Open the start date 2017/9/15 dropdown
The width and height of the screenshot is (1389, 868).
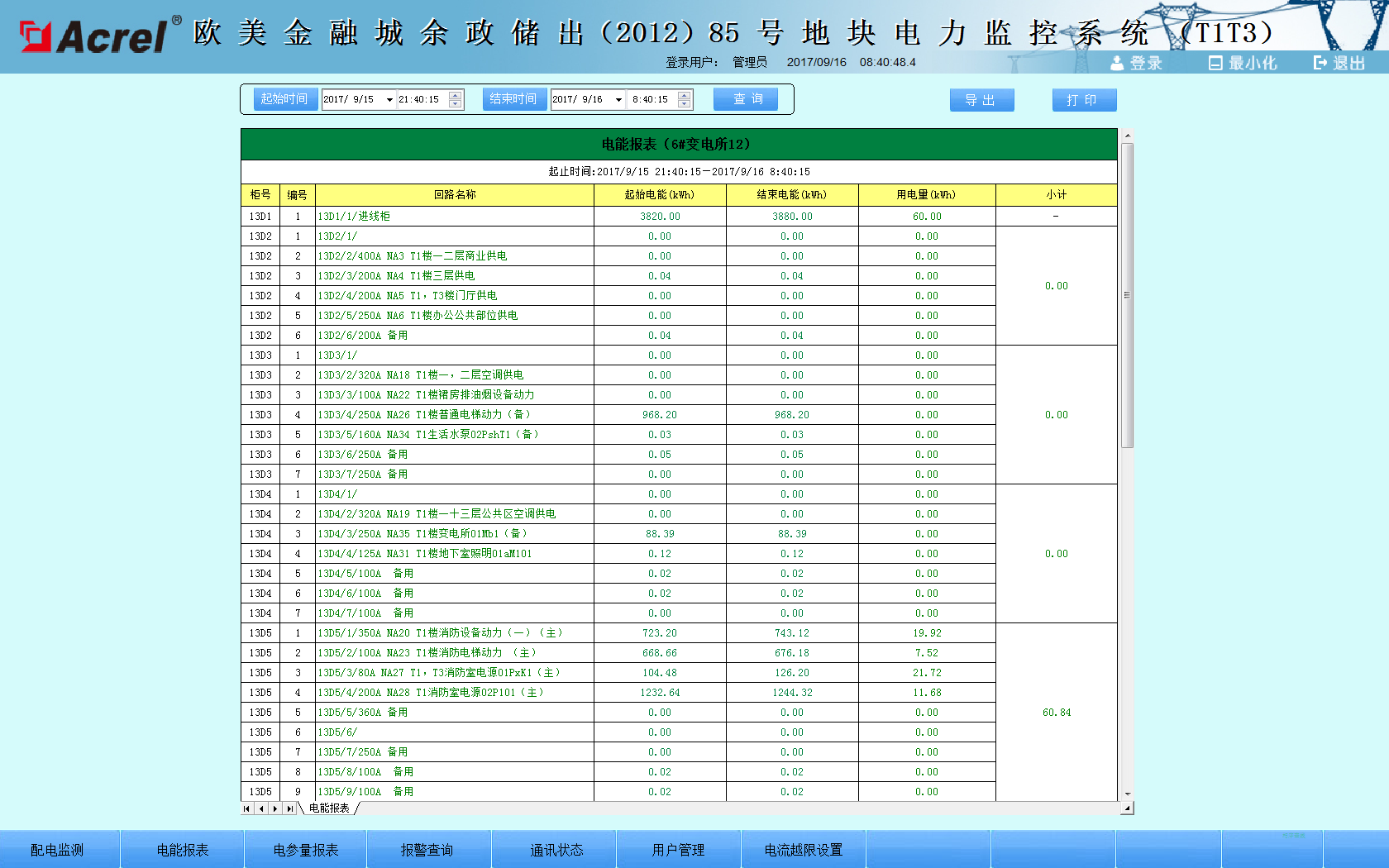click(x=389, y=98)
